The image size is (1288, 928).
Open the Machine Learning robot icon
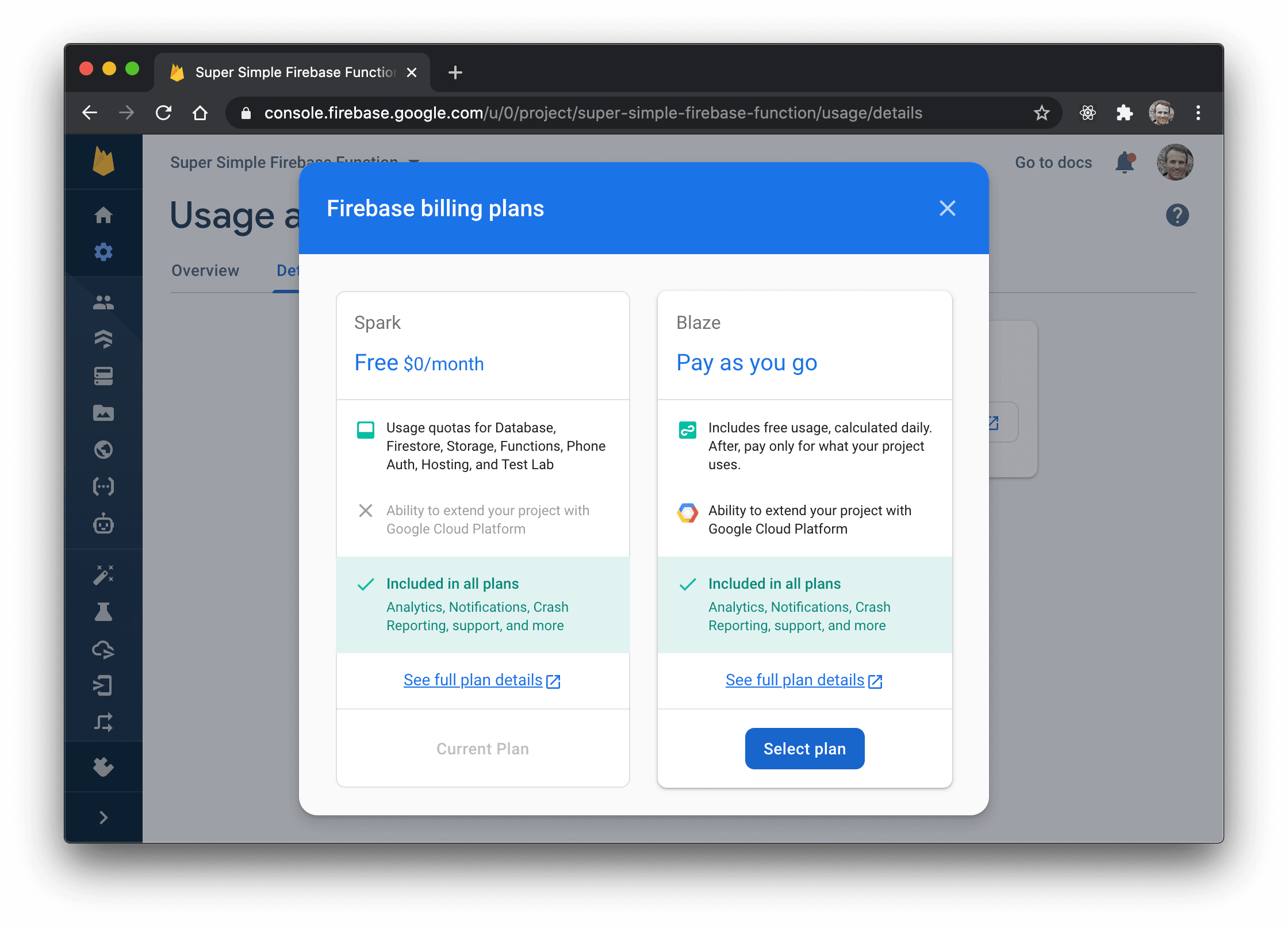click(x=104, y=524)
